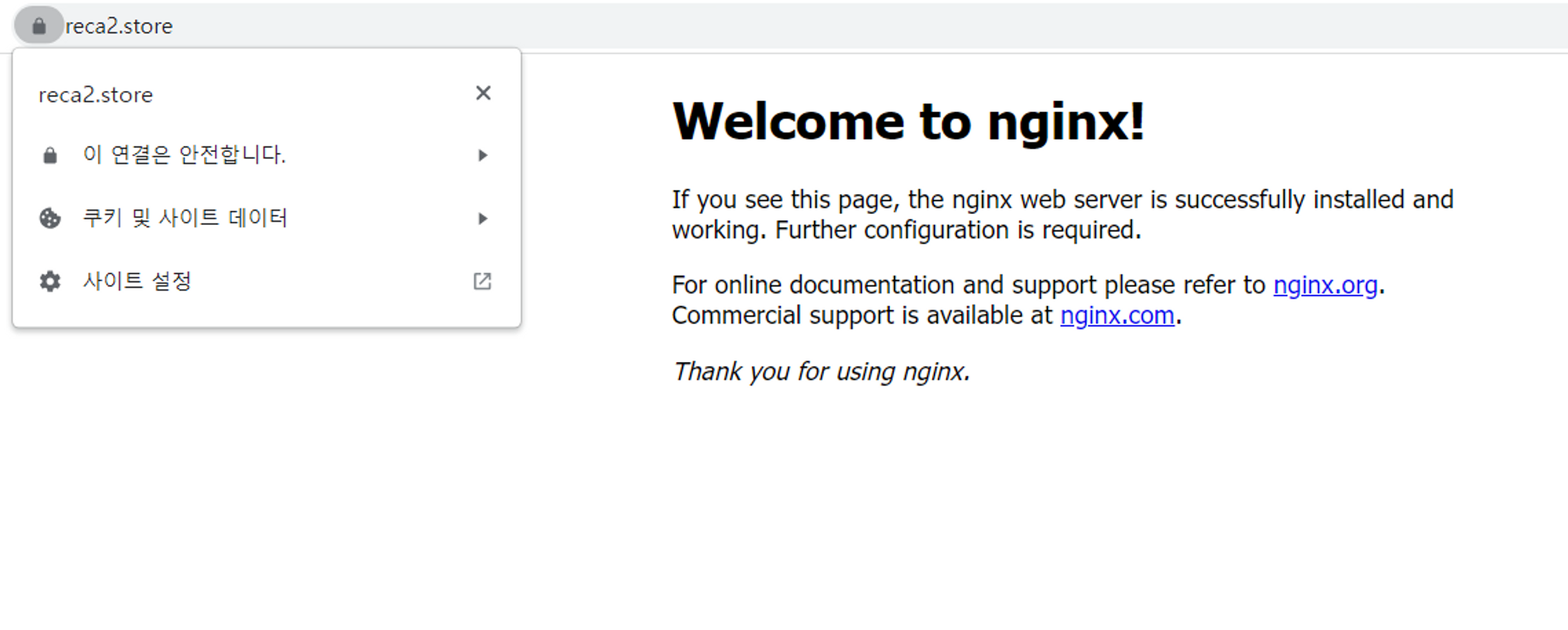This screenshot has height=630, width=1568.
Task: Click the text Thank you for using nginx.
Action: click(x=822, y=371)
